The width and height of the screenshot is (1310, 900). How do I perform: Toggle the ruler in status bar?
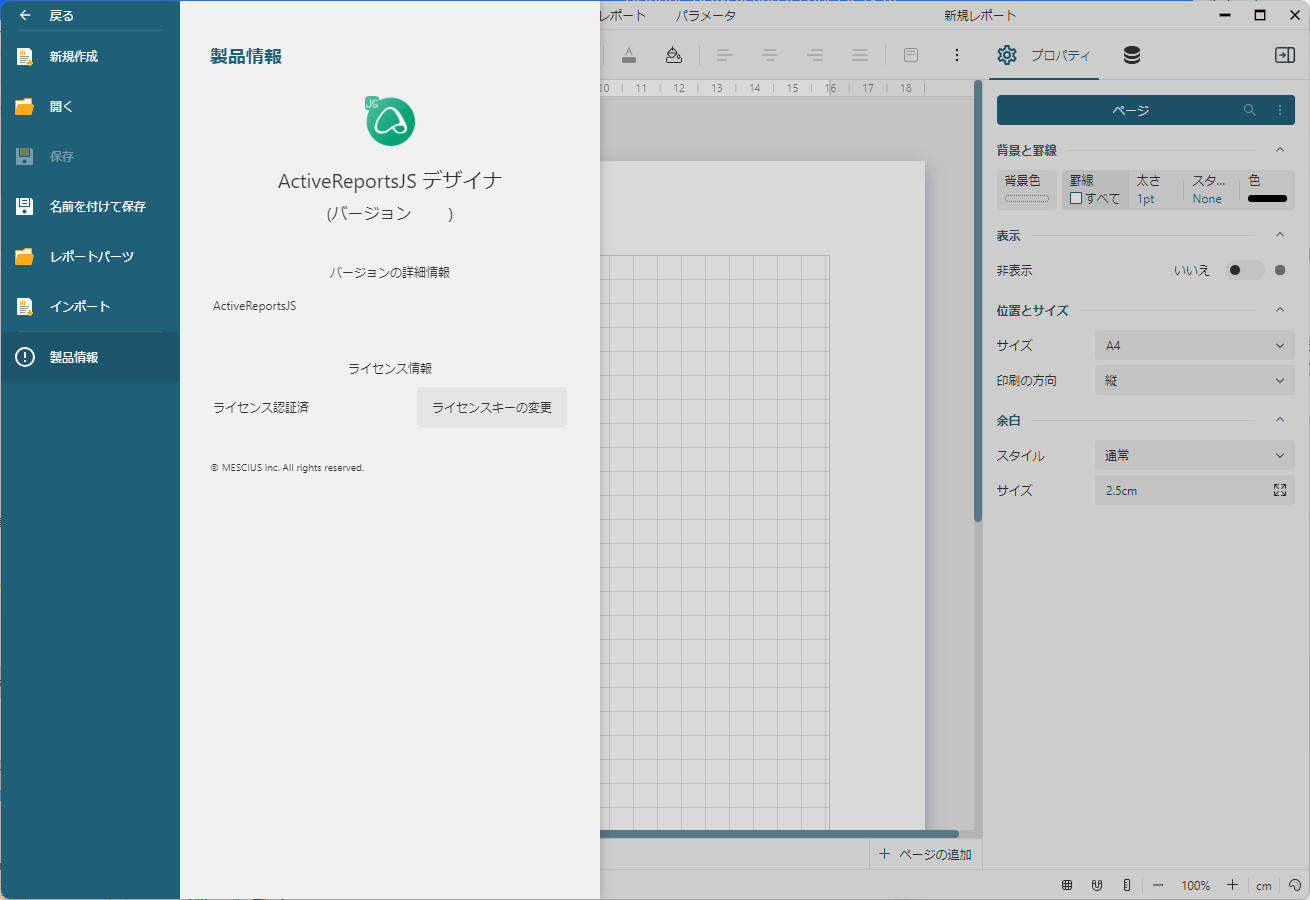[1127, 885]
